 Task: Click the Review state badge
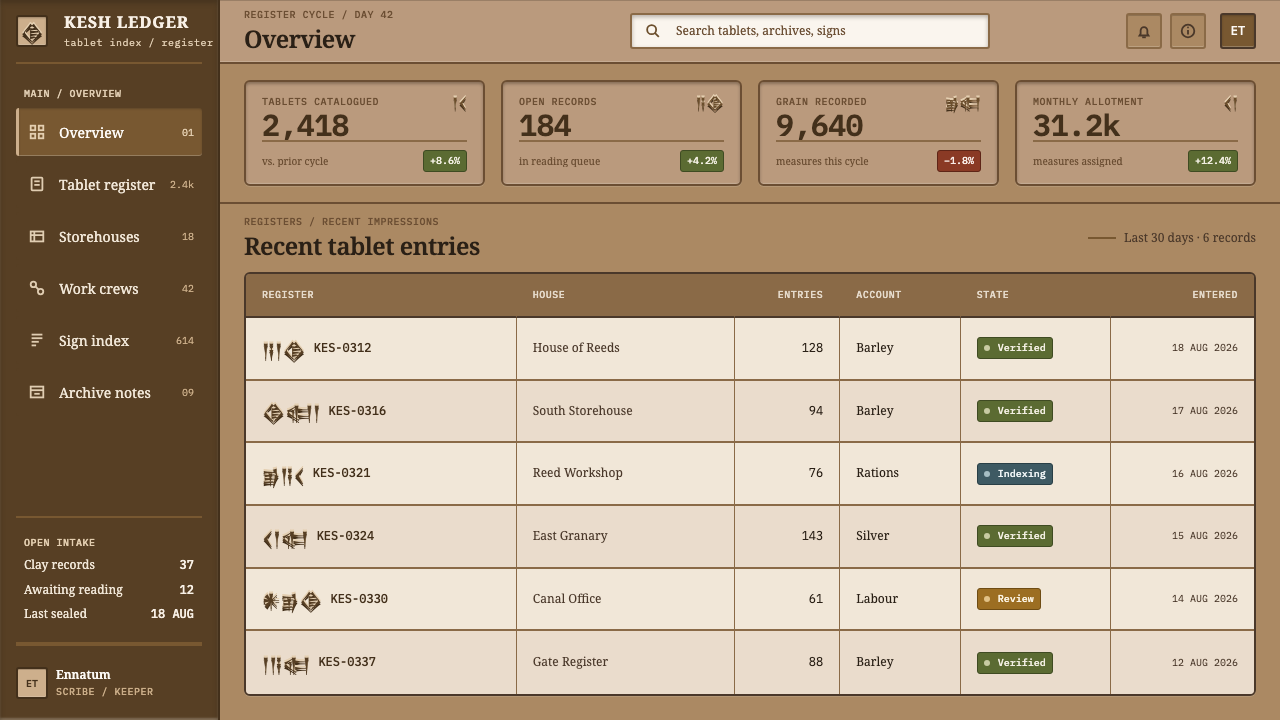pos(1009,599)
